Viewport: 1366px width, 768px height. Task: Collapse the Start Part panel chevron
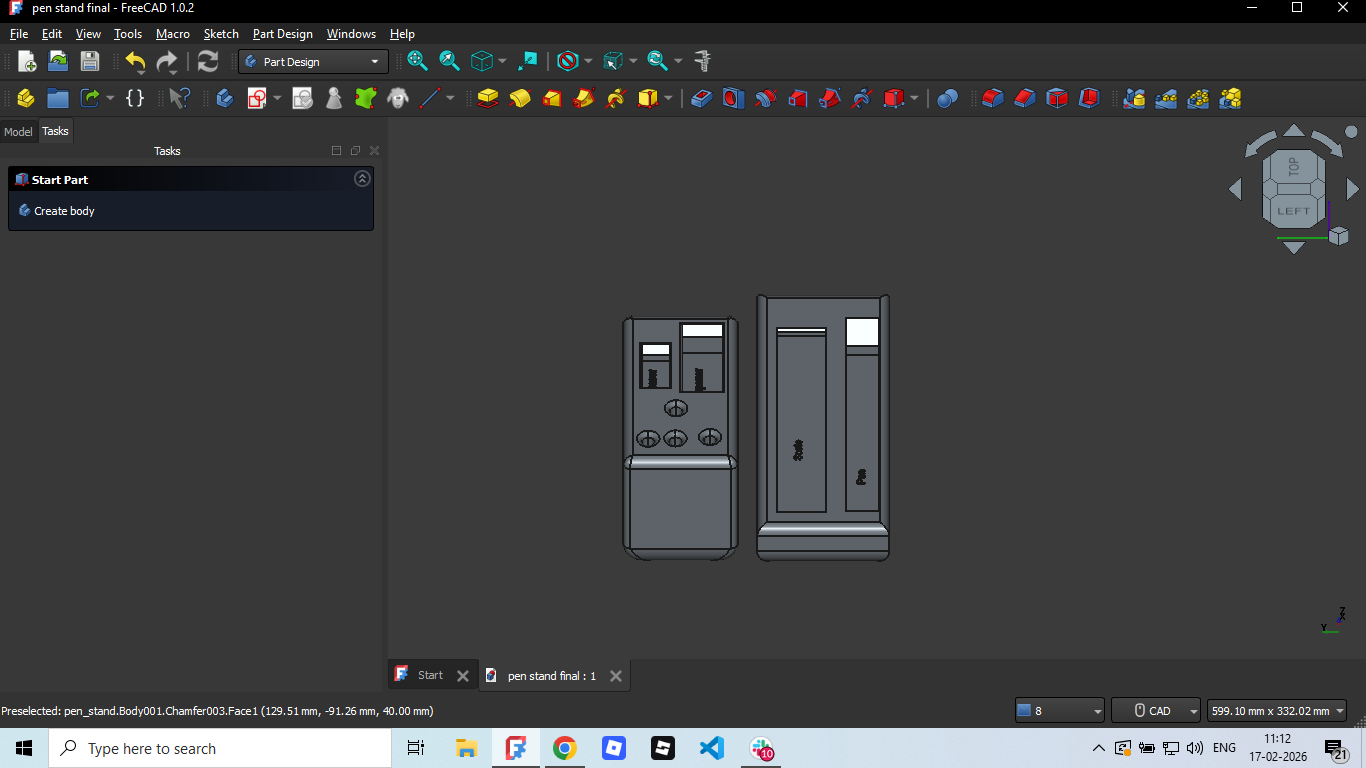click(362, 179)
